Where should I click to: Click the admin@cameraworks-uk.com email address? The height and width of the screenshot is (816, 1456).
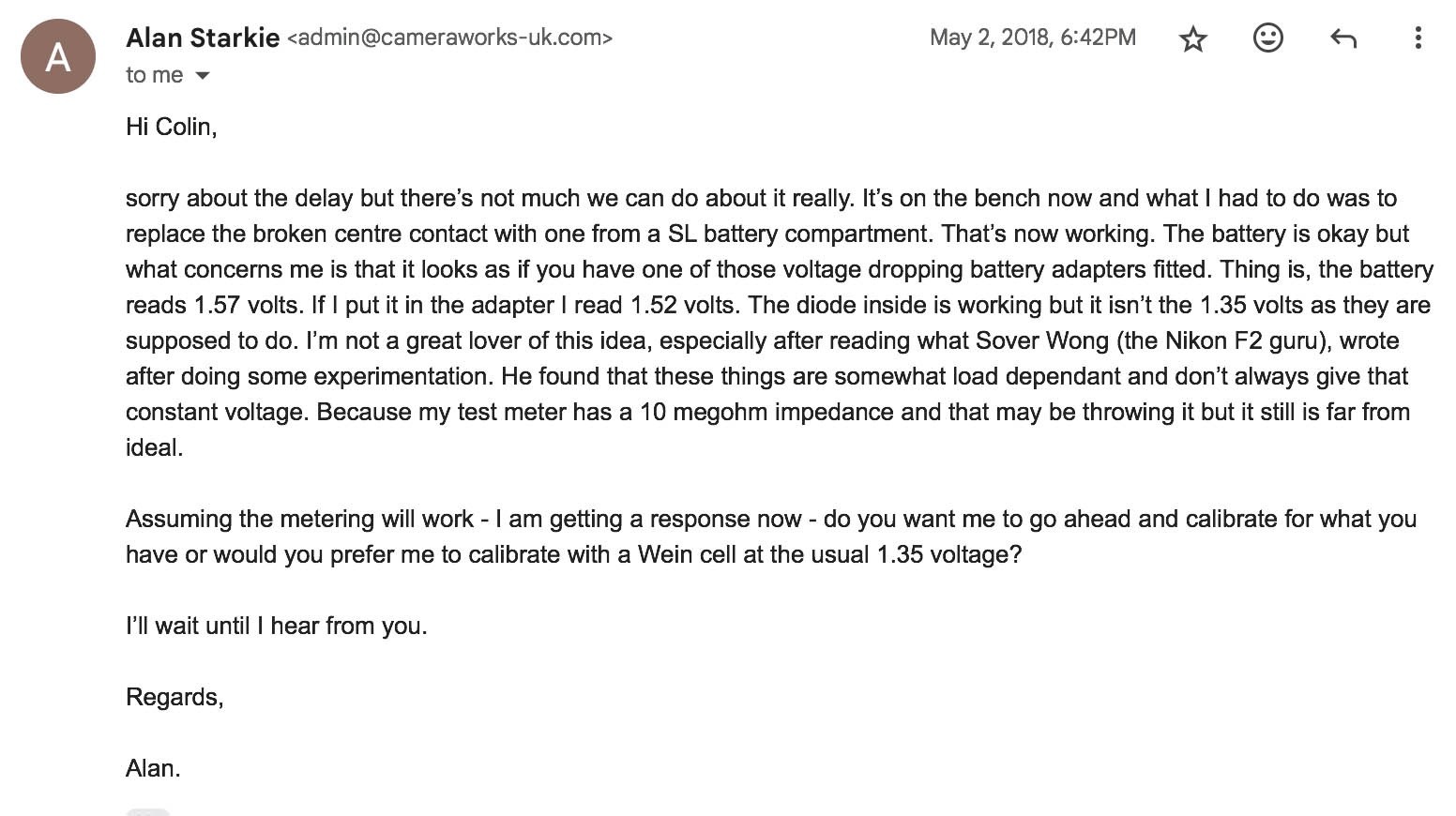(x=449, y=38)
